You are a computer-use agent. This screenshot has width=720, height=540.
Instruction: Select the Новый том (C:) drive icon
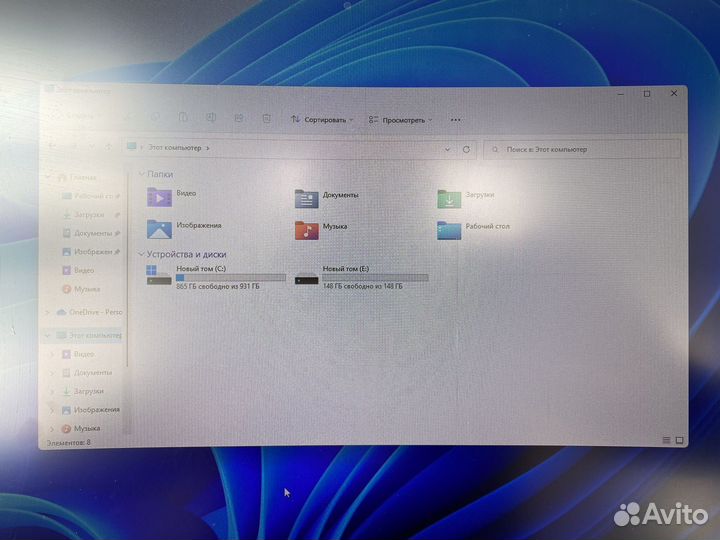(x=159, y=275)
